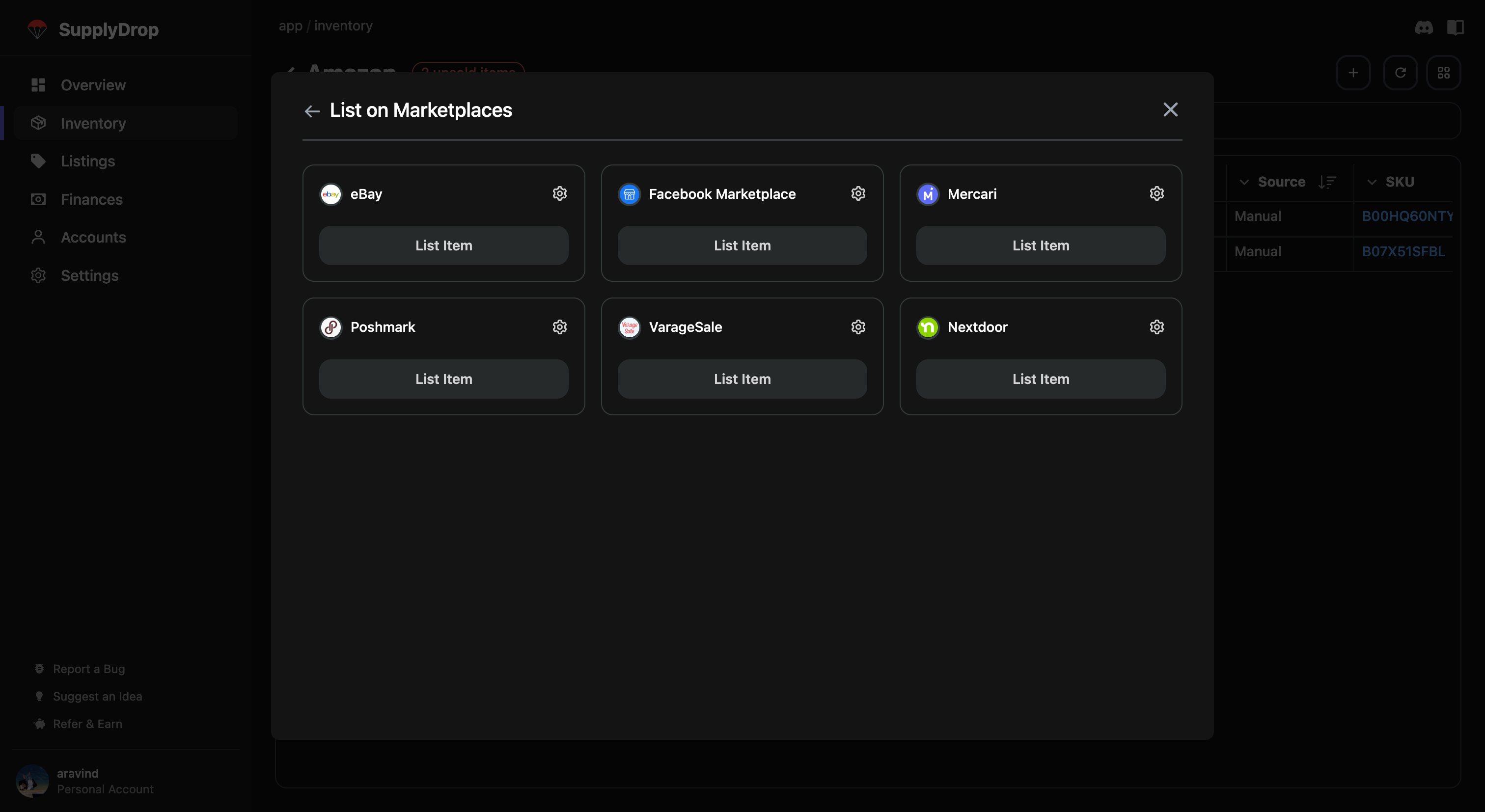This screenshot has height=812, width=1485.
Task: Sort by Source column sort icon
Action: (x=1326, y=182)
